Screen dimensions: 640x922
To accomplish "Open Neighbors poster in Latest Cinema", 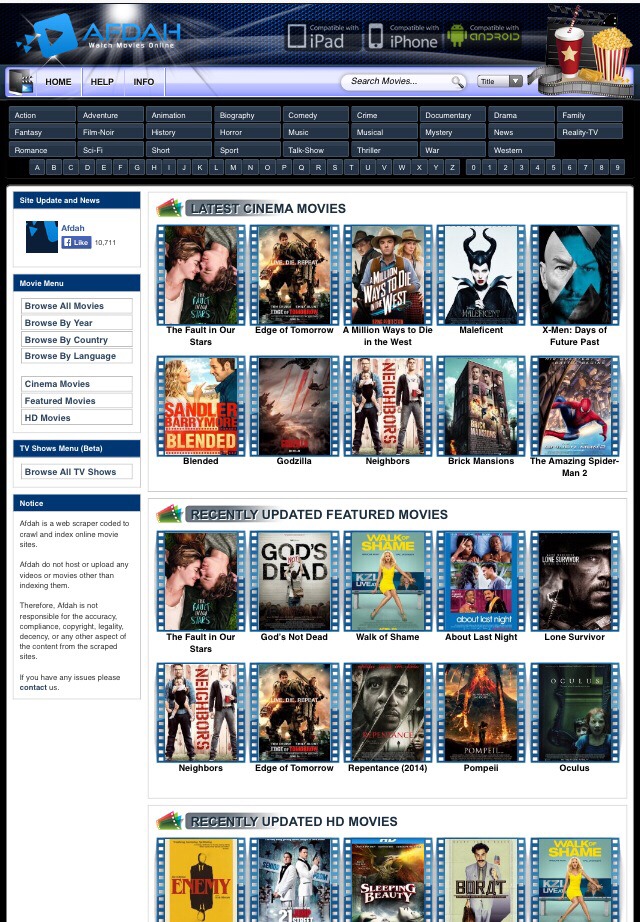I will (388, 406).
